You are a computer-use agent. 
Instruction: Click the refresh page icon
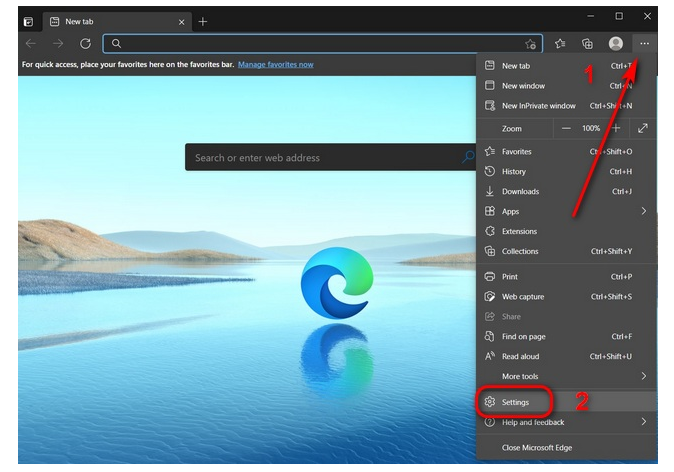86,44
